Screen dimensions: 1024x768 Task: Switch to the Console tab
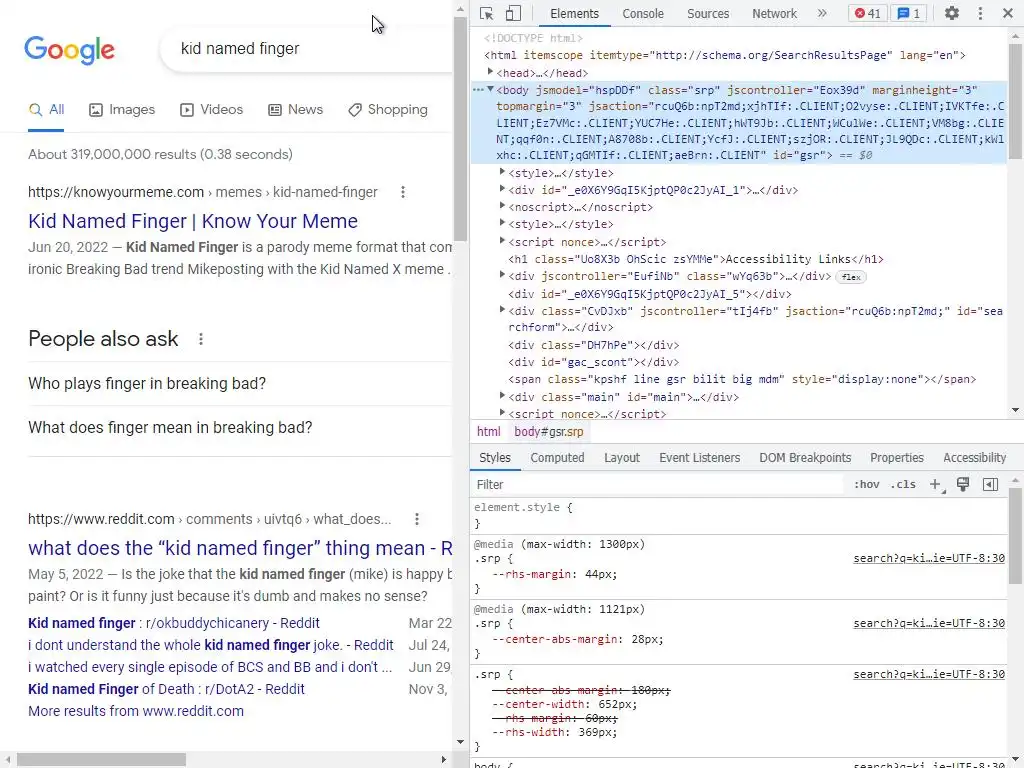[x=643, y=13]
